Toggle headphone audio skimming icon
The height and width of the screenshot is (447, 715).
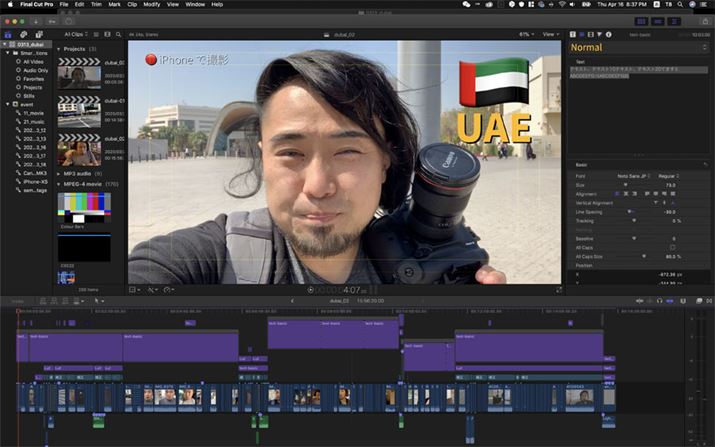660,301
